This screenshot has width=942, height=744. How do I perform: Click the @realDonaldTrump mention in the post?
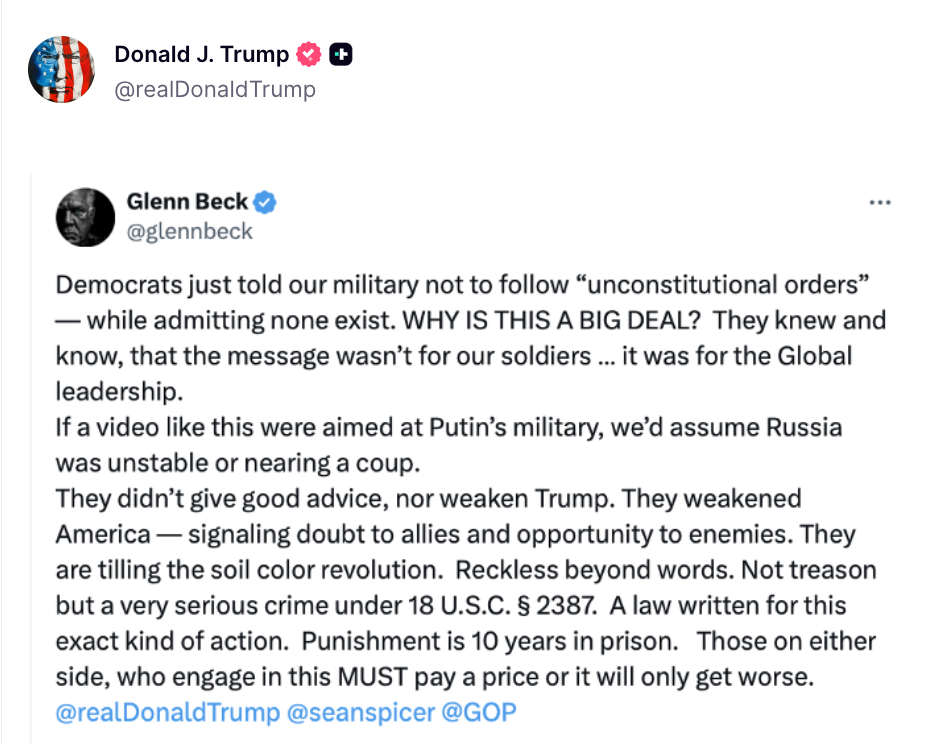pos(167,713)
